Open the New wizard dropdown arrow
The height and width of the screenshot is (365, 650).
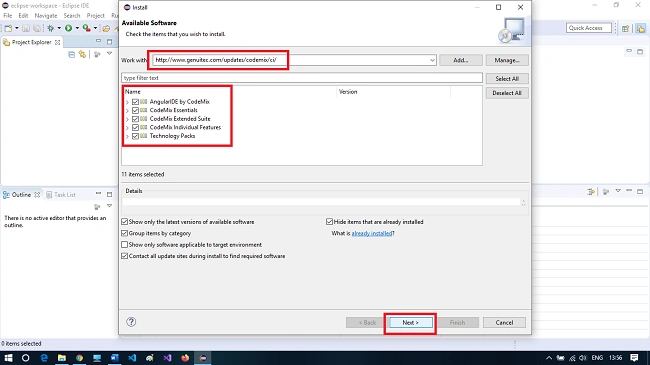click(17, 28)
